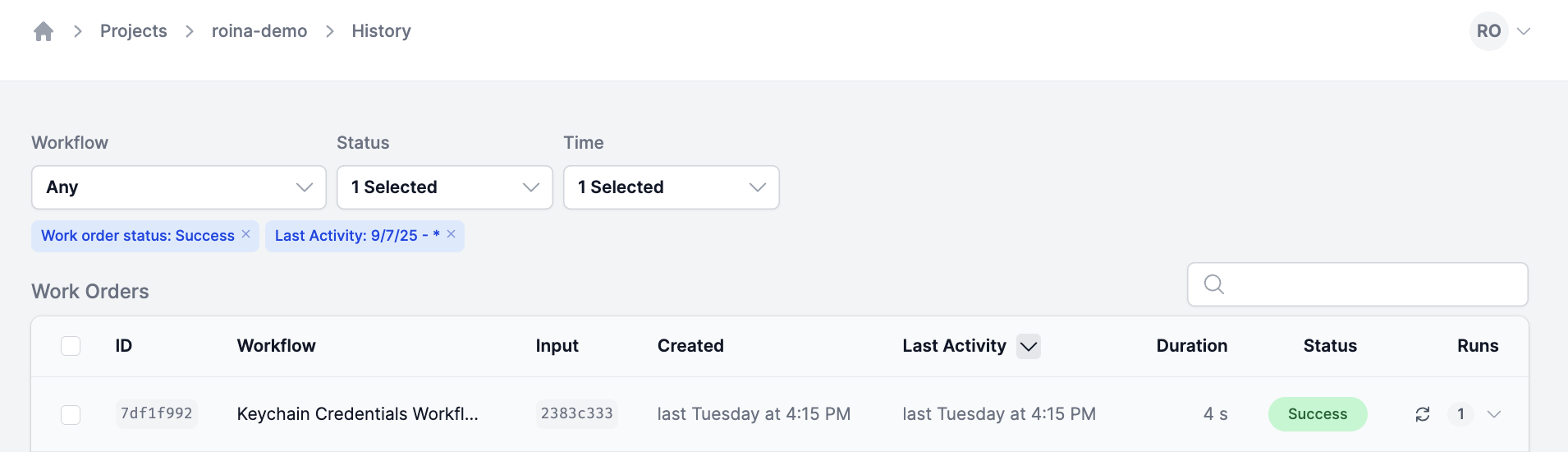This screenshot has width=1568, height=452.
Task: Open work order ID 7df1f992
Action: pyautogui.click(x=156, y=413)
